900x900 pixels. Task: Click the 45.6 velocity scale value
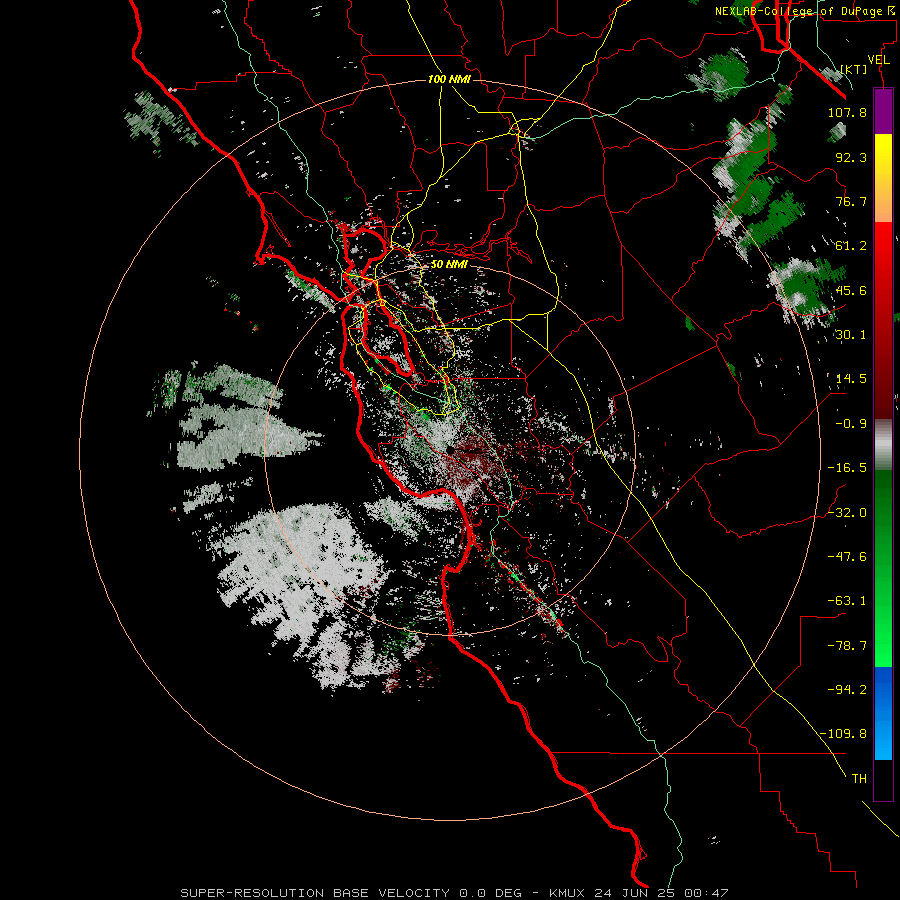(851, 290)
